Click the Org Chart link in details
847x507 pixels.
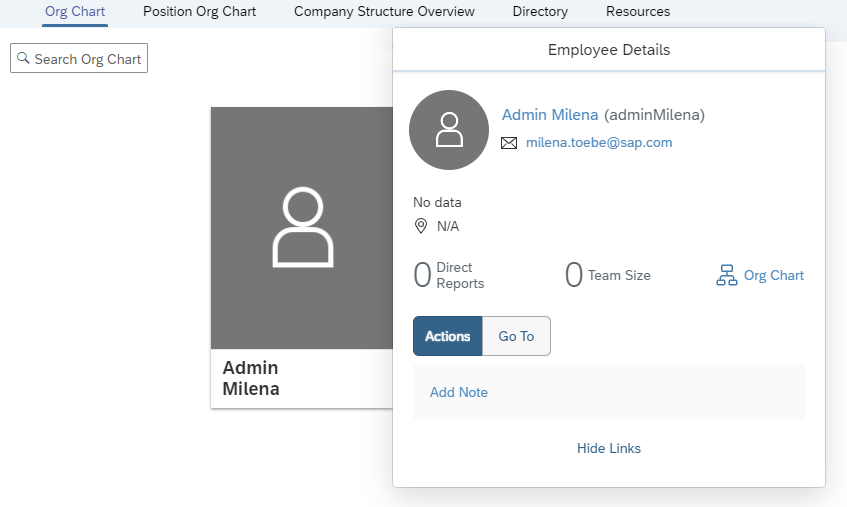[774, 275]
